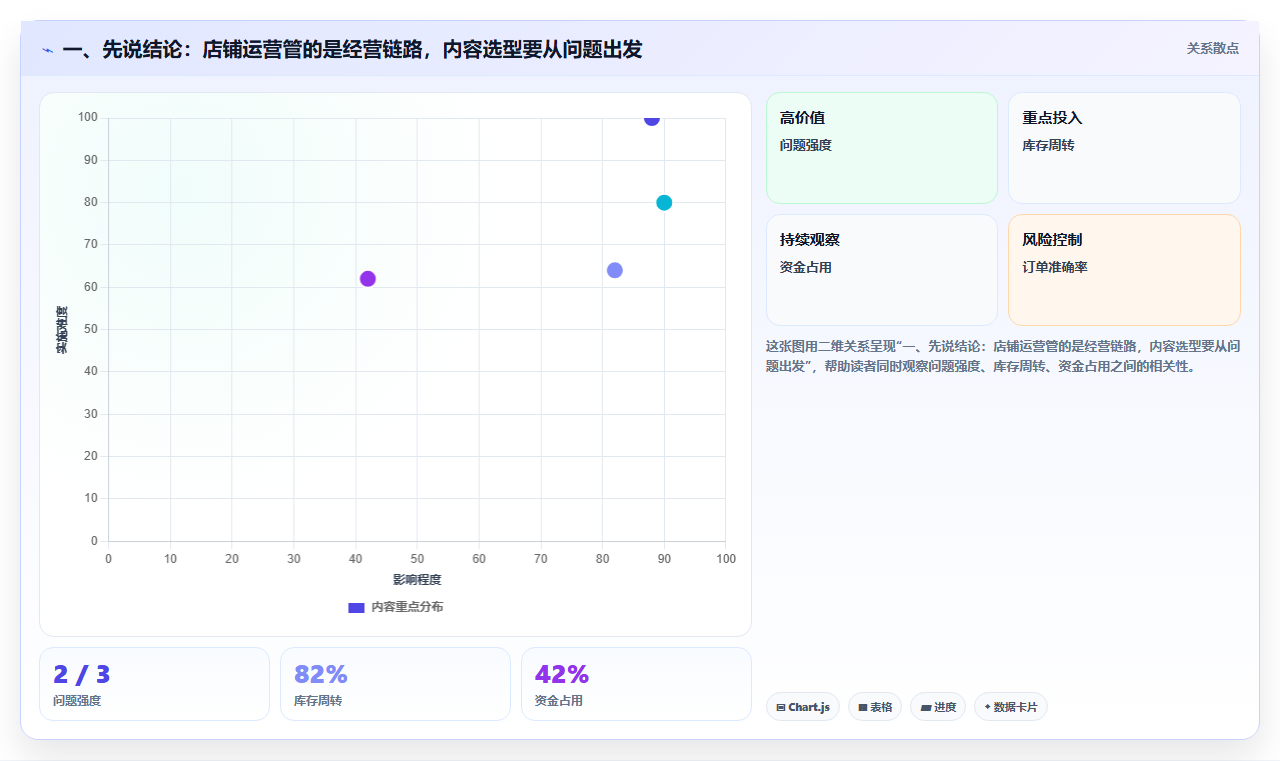Open the 风险控制 订单准确率 card
This screenshot has height=761, width=1280.
tap(1124, 270)
